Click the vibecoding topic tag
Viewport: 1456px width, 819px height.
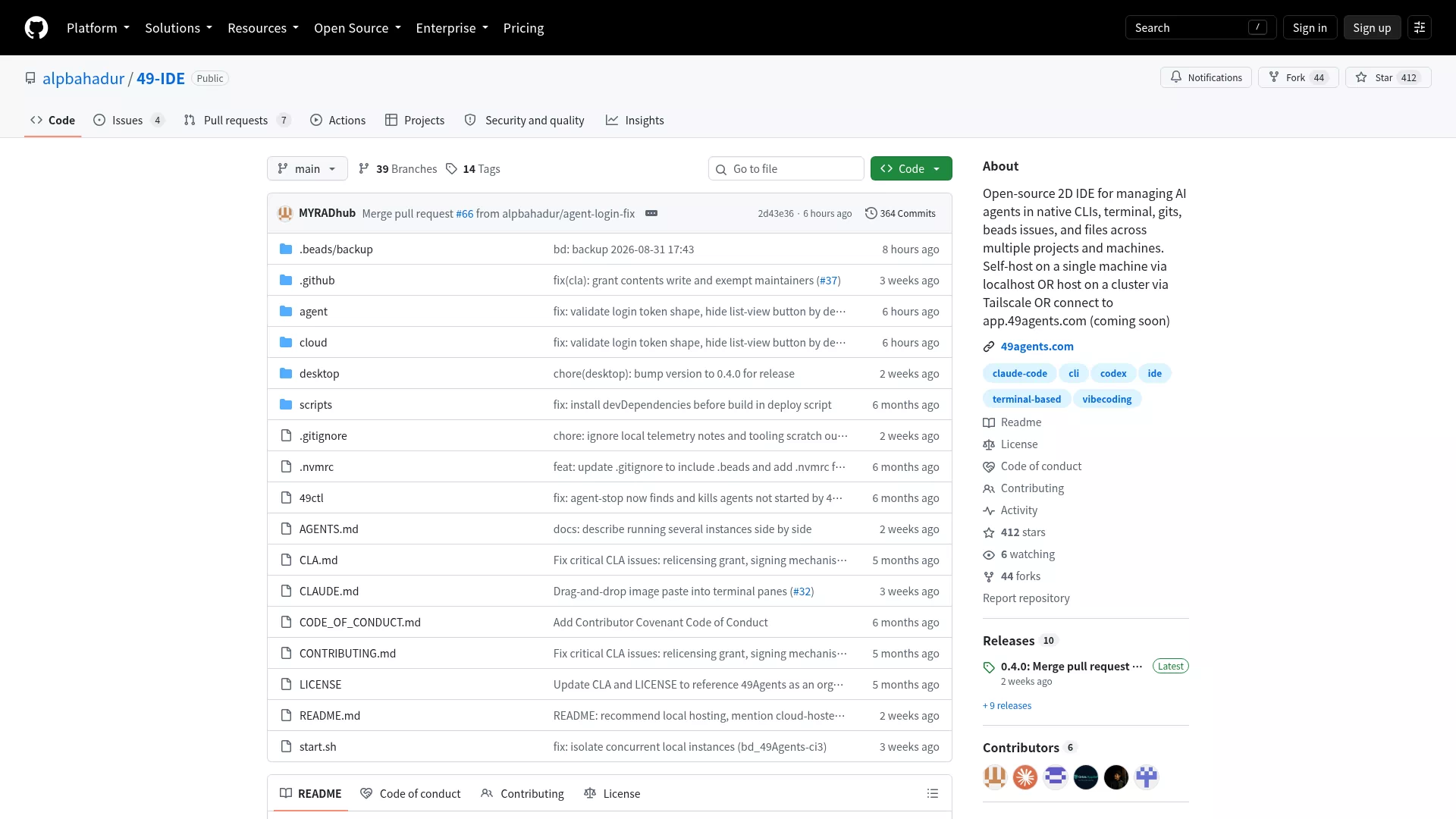tap(1106, 400)
